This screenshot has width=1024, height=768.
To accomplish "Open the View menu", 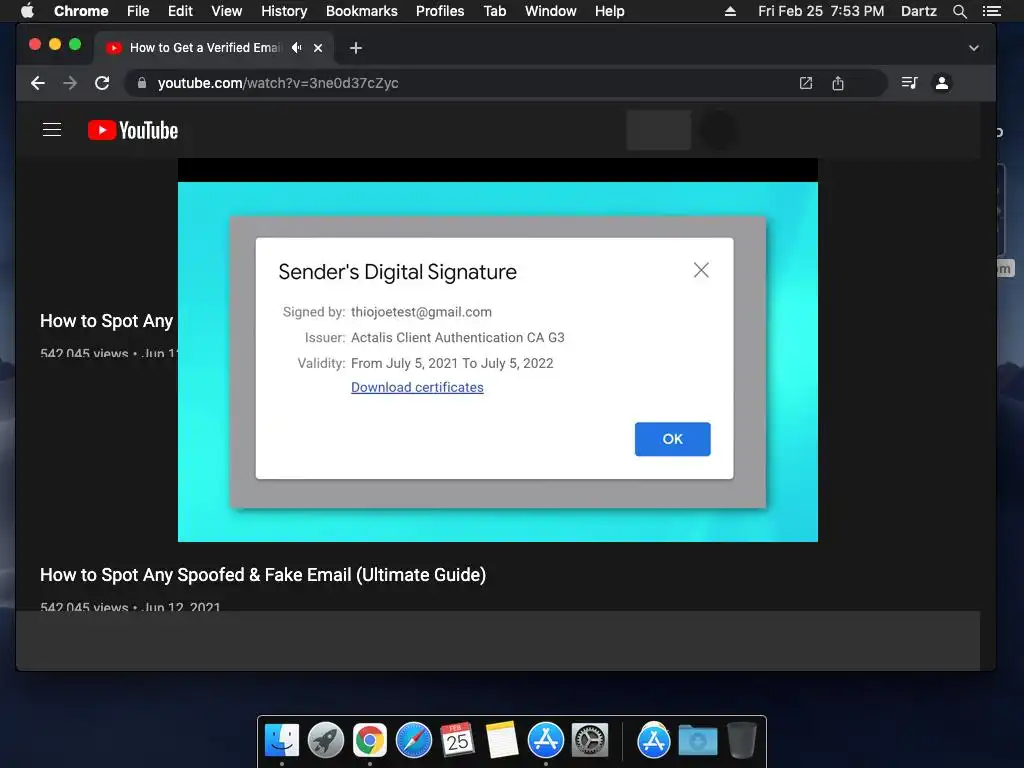I will coord(227,11).
